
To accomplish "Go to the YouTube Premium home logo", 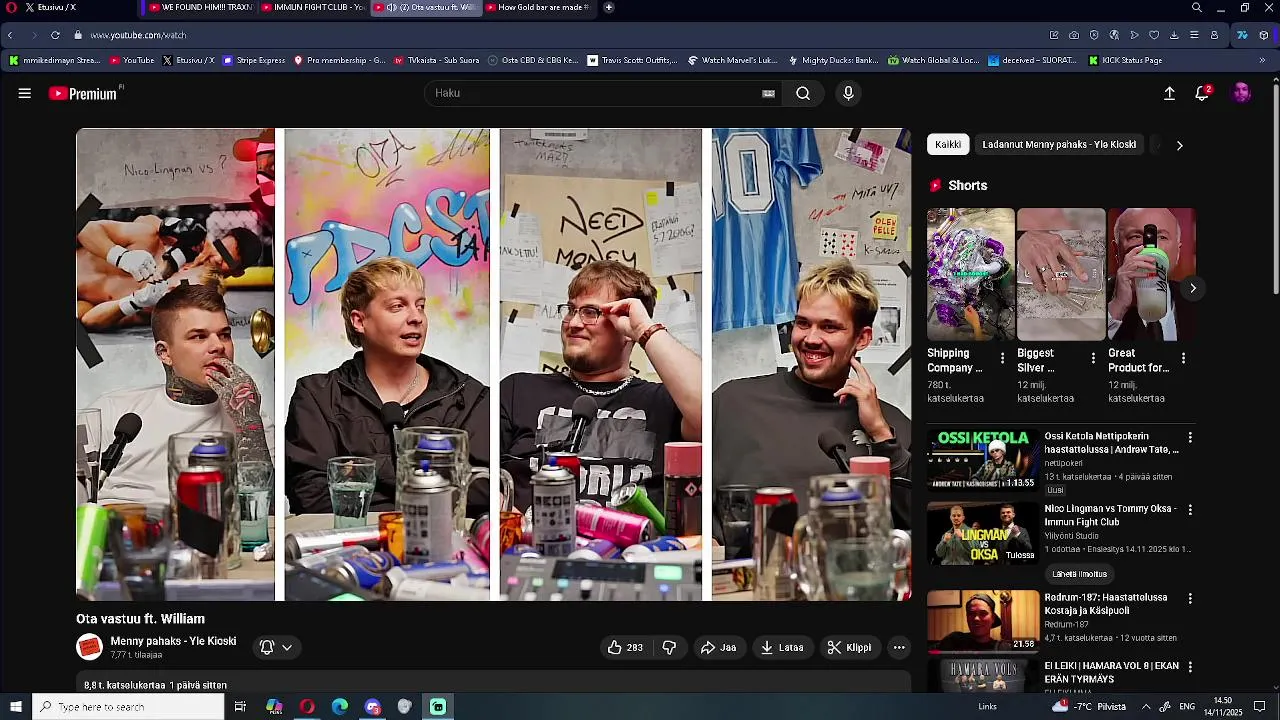I will (85, 93).
